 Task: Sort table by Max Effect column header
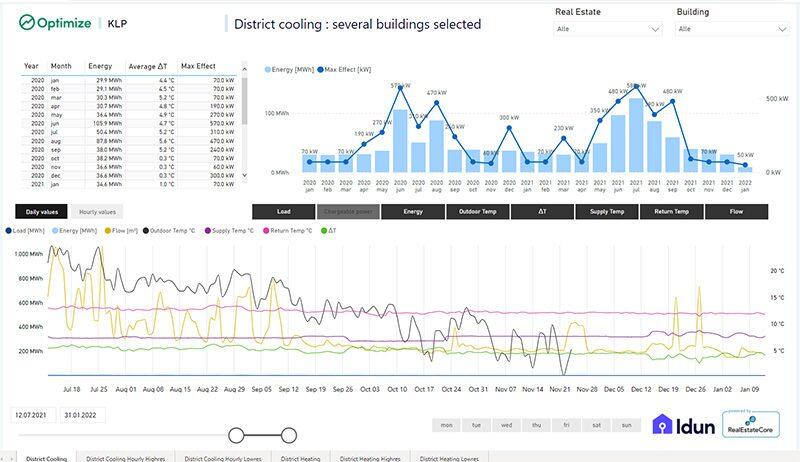point(198,66)
